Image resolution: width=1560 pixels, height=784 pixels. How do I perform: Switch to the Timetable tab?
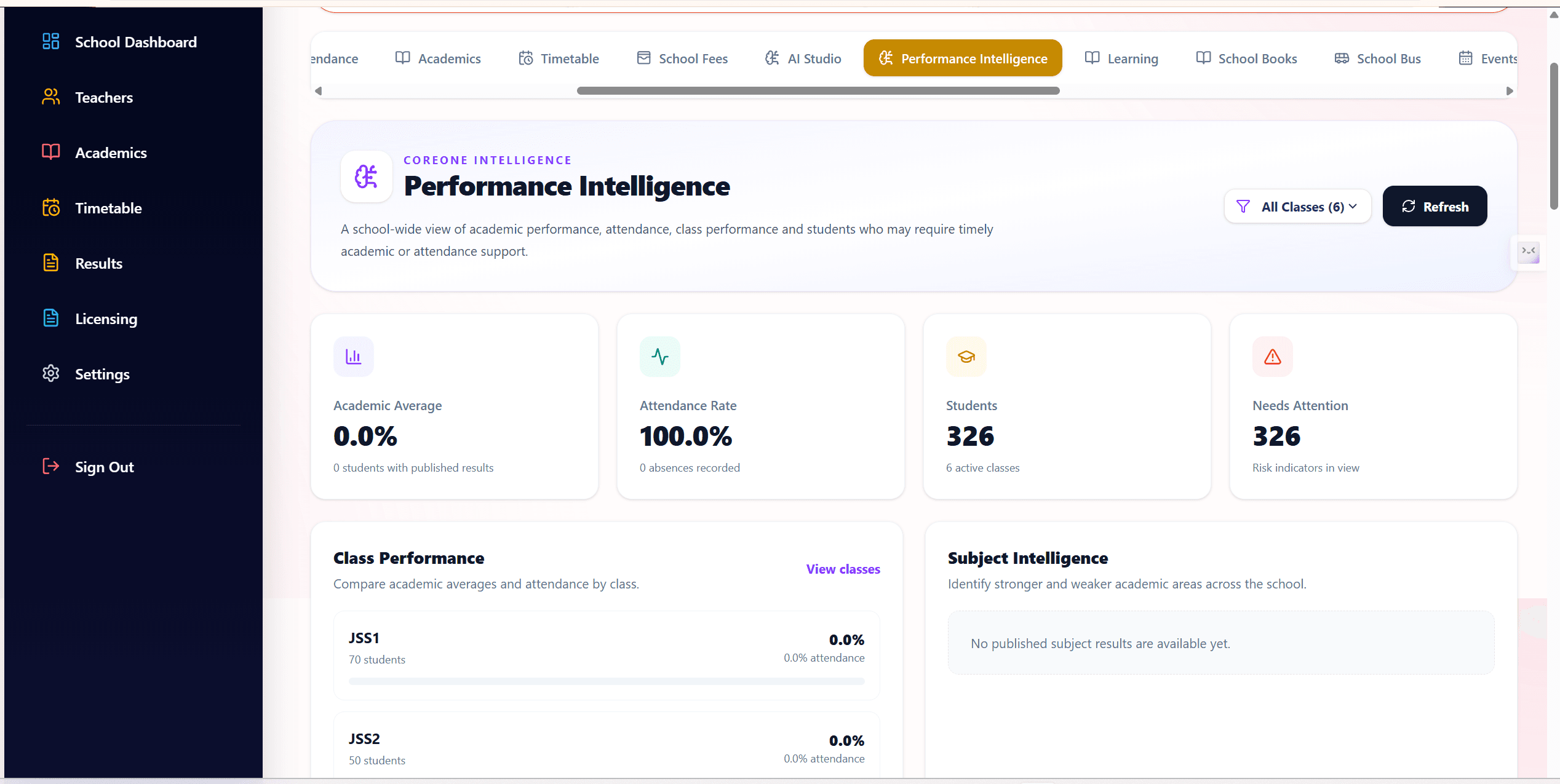tap(559, 58)
